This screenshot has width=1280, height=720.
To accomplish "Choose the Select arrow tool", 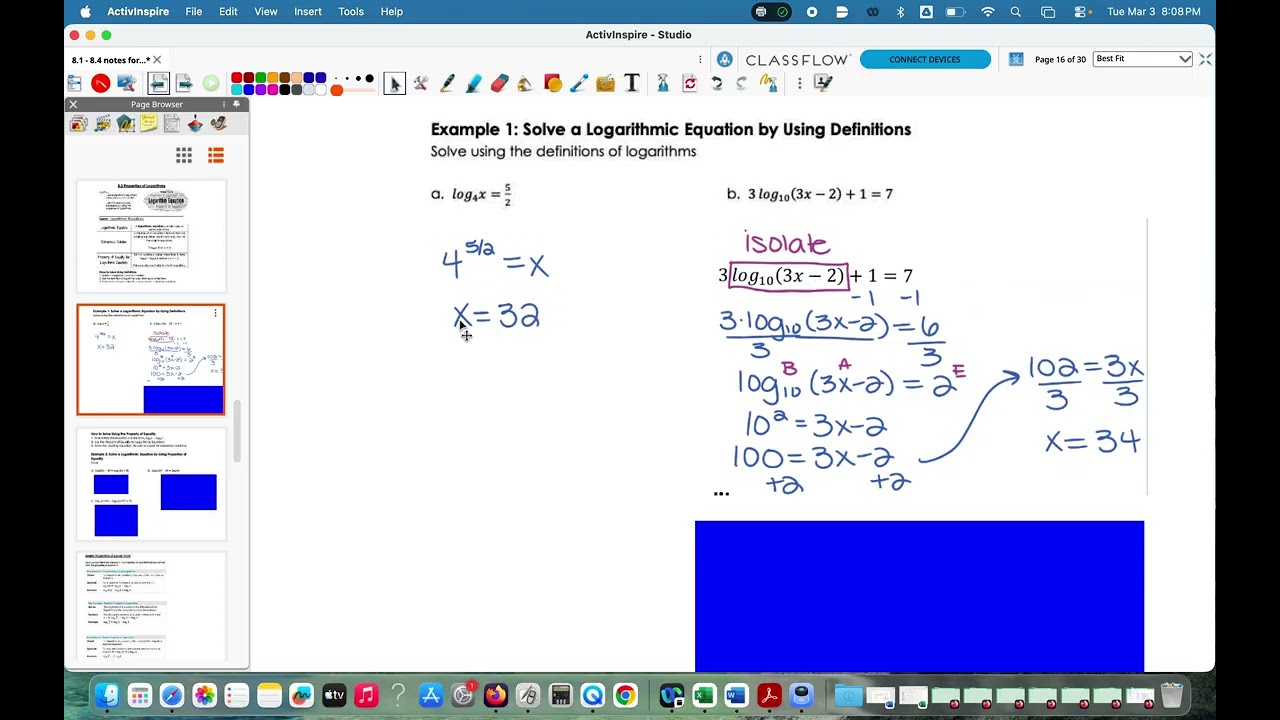I will coord(394,84).
